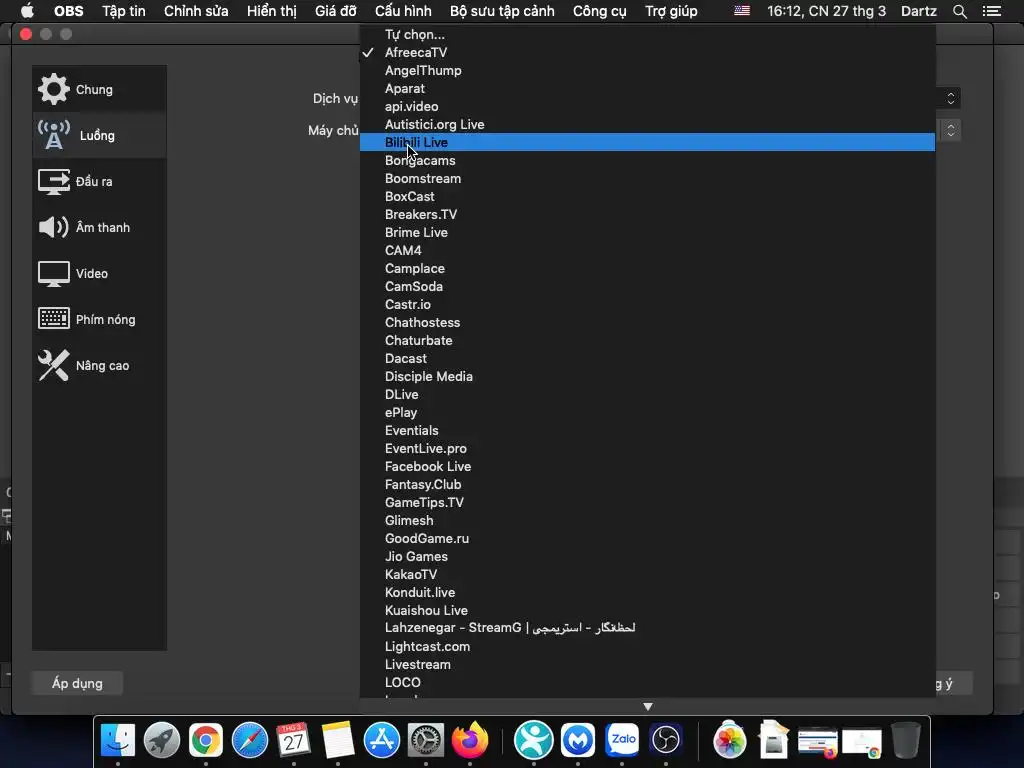Select Lightcast.com service
Image resolution: width=1024 pixels, height=768 pixels.
[x=647, y=647]
